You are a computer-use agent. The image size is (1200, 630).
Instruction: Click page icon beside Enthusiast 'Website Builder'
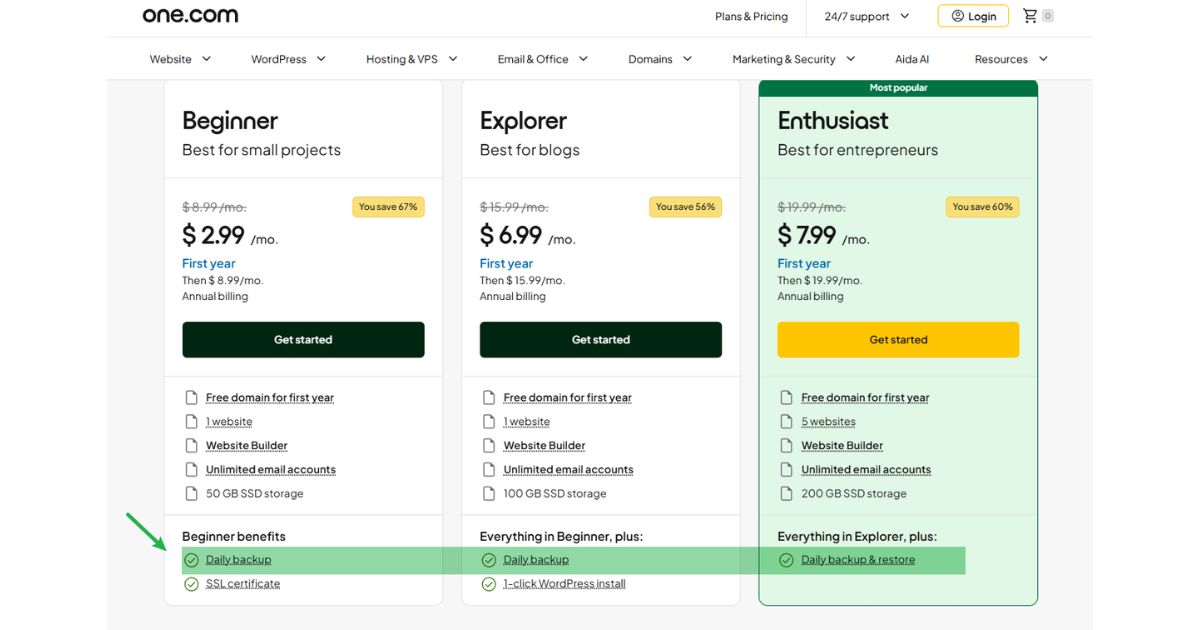787,445
